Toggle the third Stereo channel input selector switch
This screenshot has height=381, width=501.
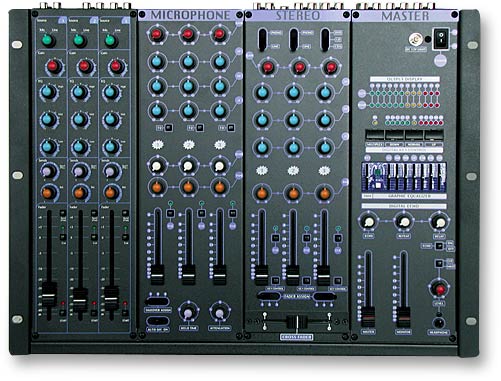coord(325,40)
